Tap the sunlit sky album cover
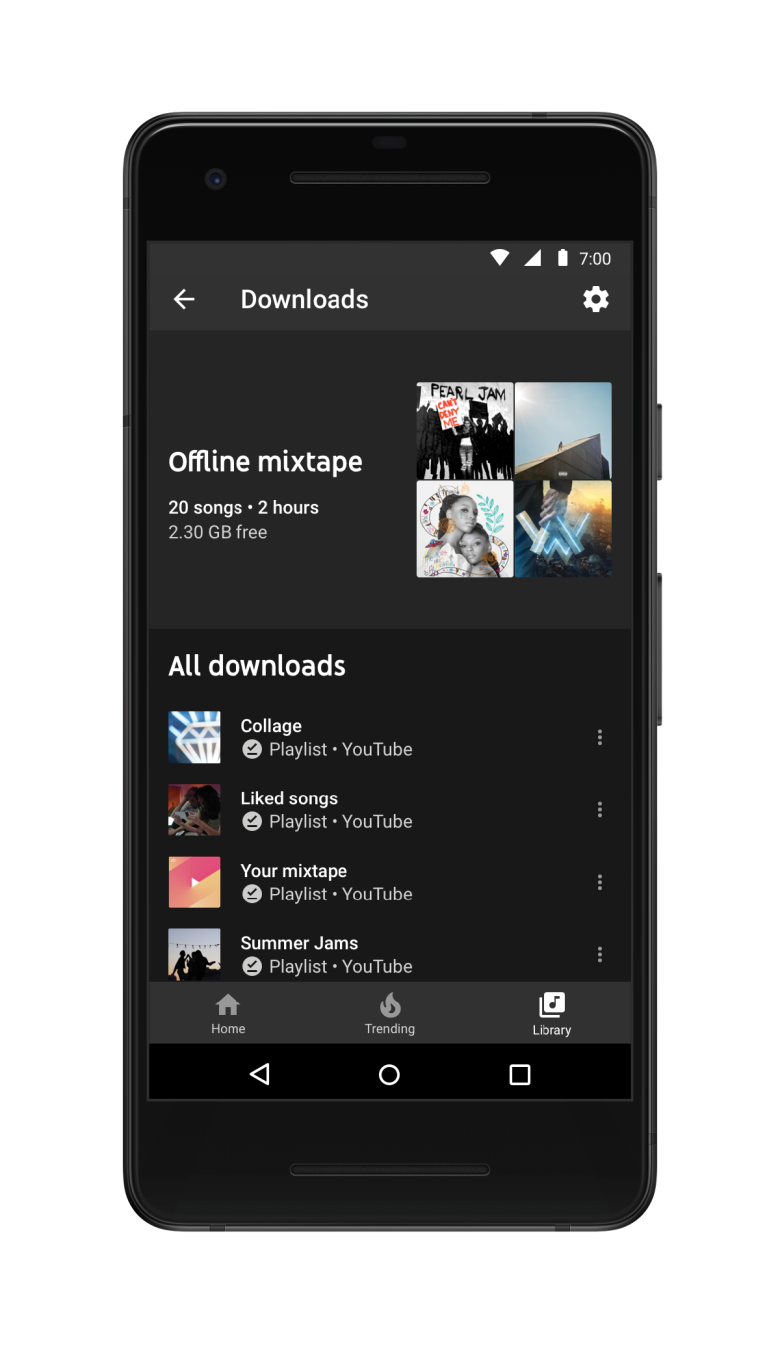 click(x=563, y=431)
